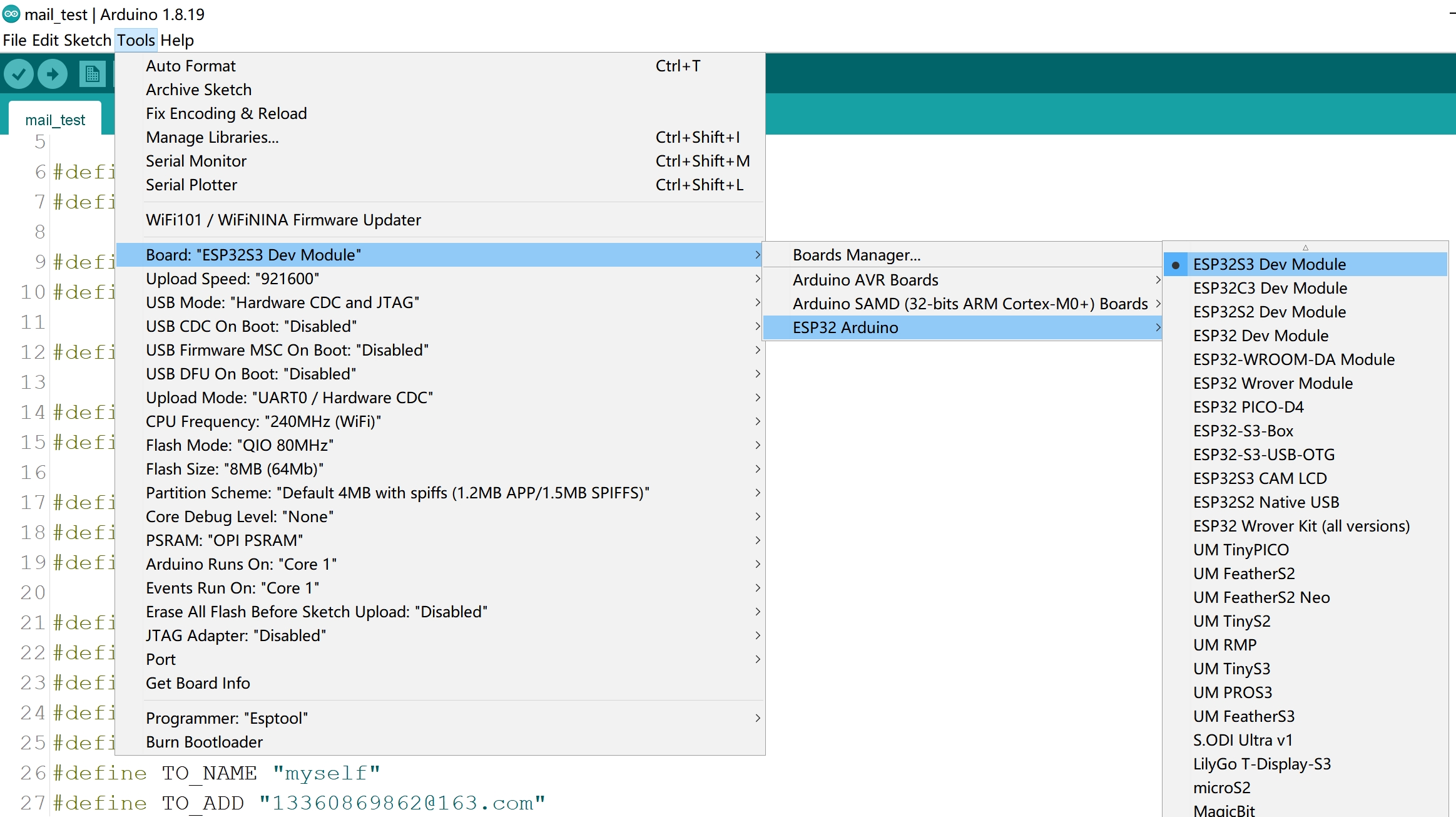Expand Upload Speed "921600" submenu

coord(440,279)
